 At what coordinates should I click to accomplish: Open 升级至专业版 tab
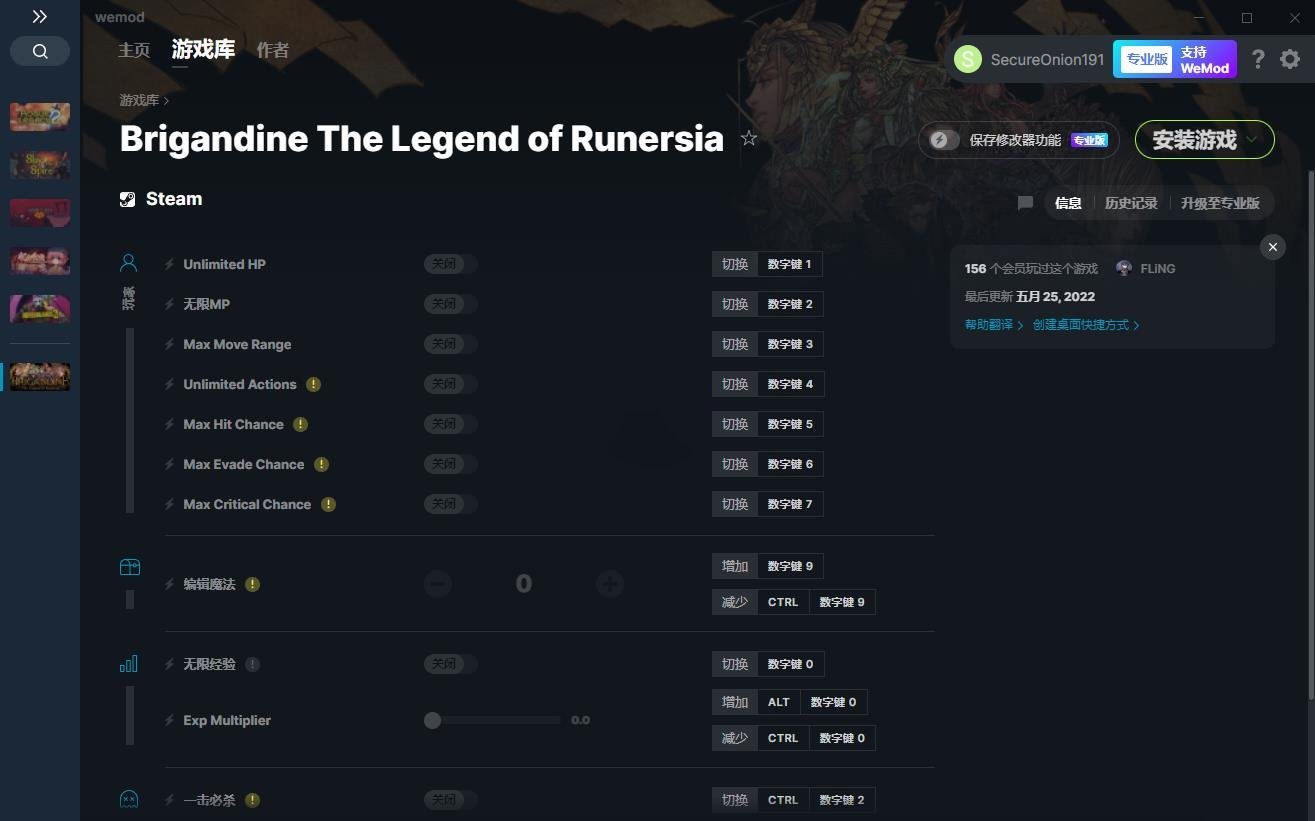tap(1220, 203)
